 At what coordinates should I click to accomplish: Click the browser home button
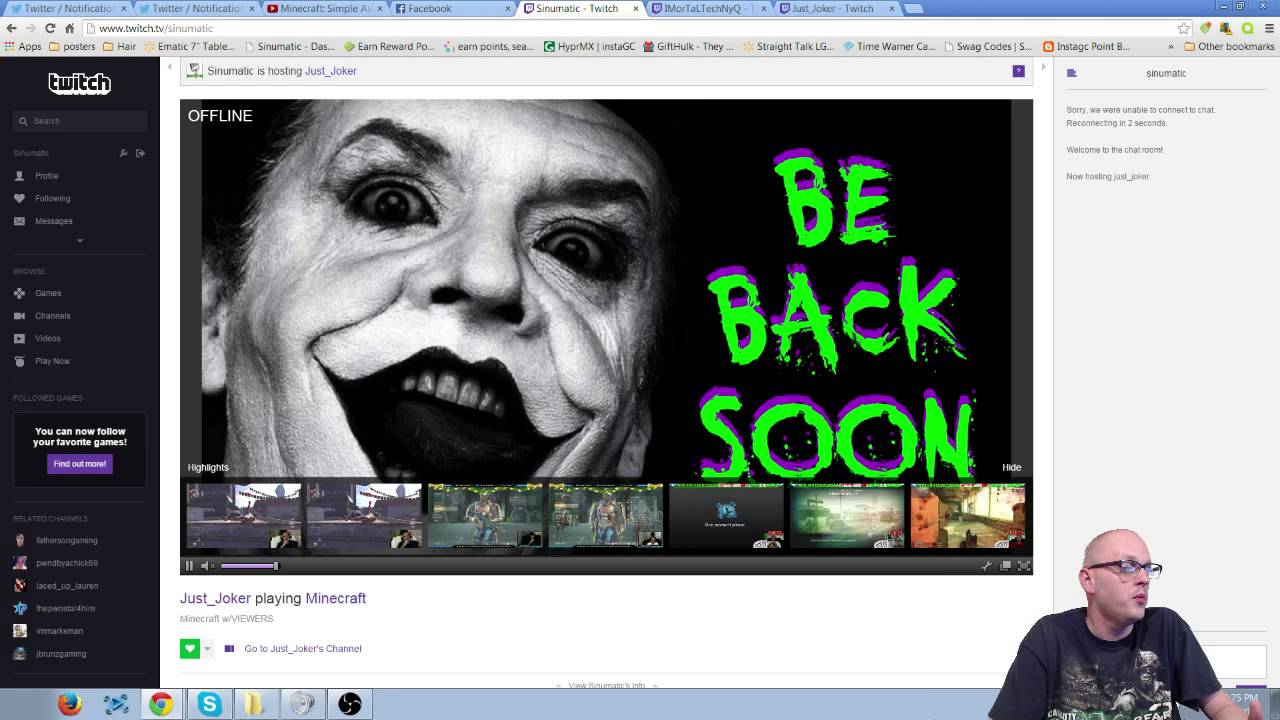69,28
